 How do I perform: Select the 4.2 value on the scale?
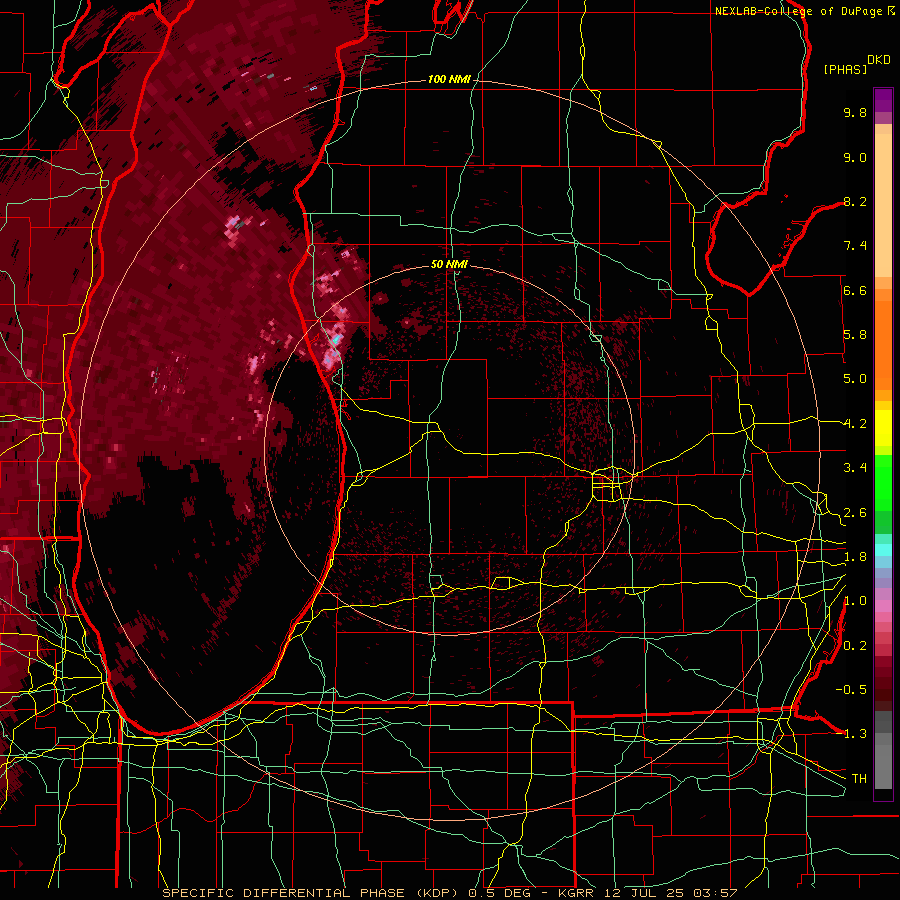pos(855,424)
